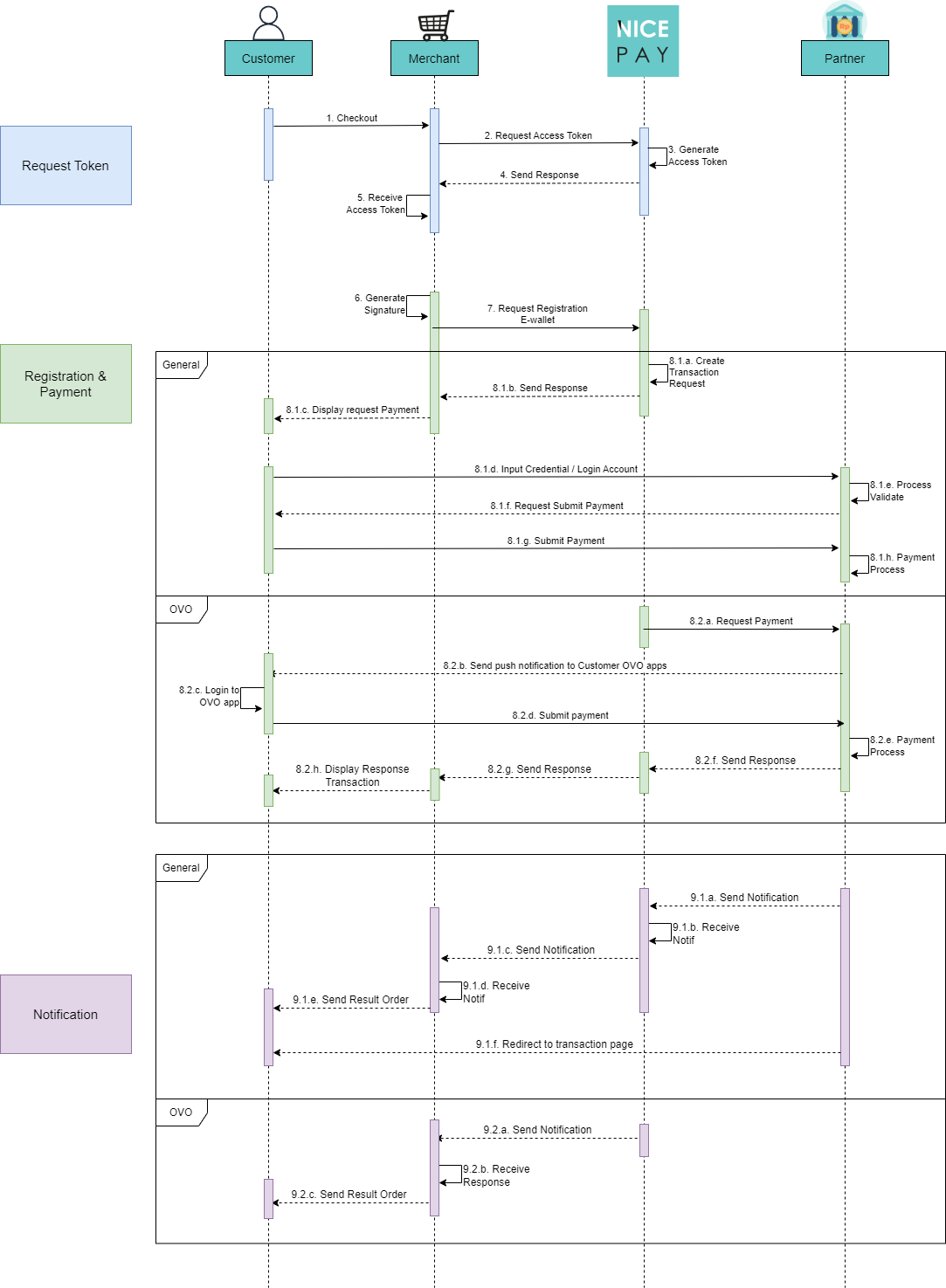Click the '8.2.h. Display Response Transaction' label
This screenshot has width=946, height=1288.
pos(352,775)
